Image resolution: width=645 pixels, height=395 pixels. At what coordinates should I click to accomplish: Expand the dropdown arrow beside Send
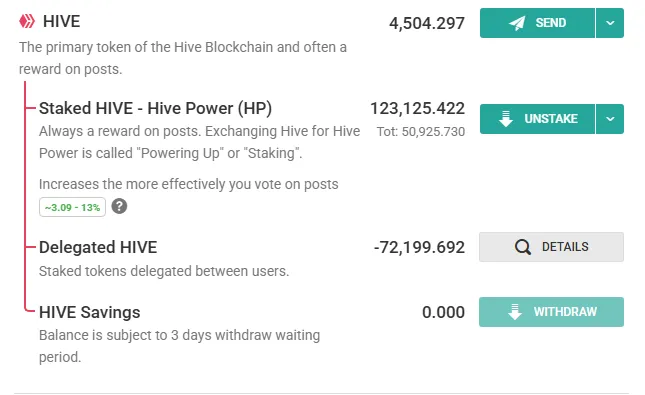pyautogui.click(x=610, y=23)
